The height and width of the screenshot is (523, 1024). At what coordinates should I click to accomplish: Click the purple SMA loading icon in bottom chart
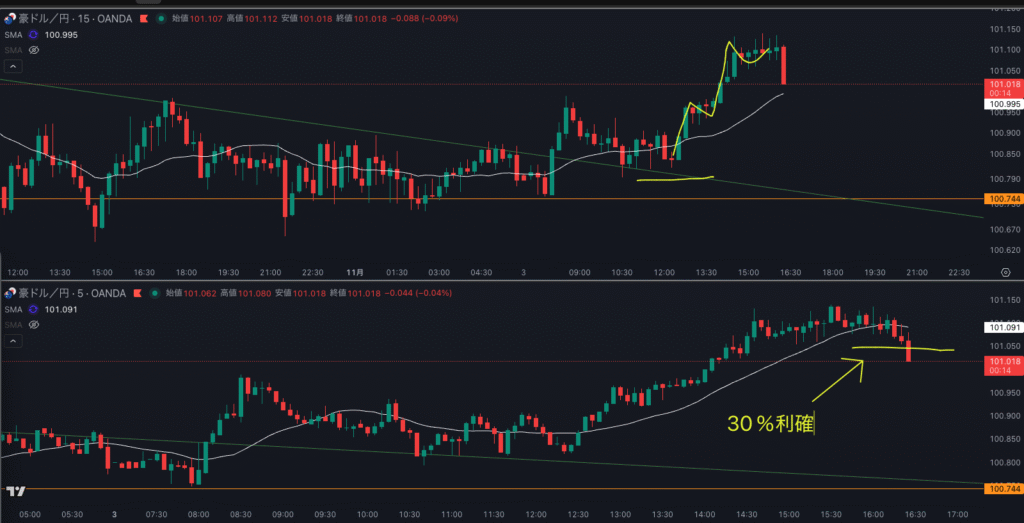pyautogui.click(x=33, y=309)
